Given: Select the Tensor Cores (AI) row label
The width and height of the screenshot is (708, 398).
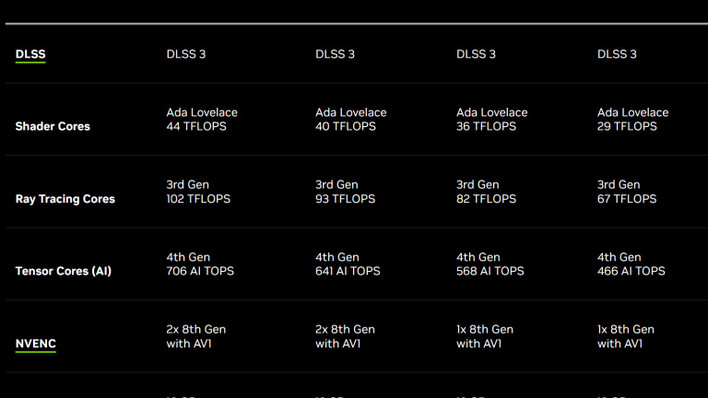Looking at the screenshot, I should coord(63,271).
